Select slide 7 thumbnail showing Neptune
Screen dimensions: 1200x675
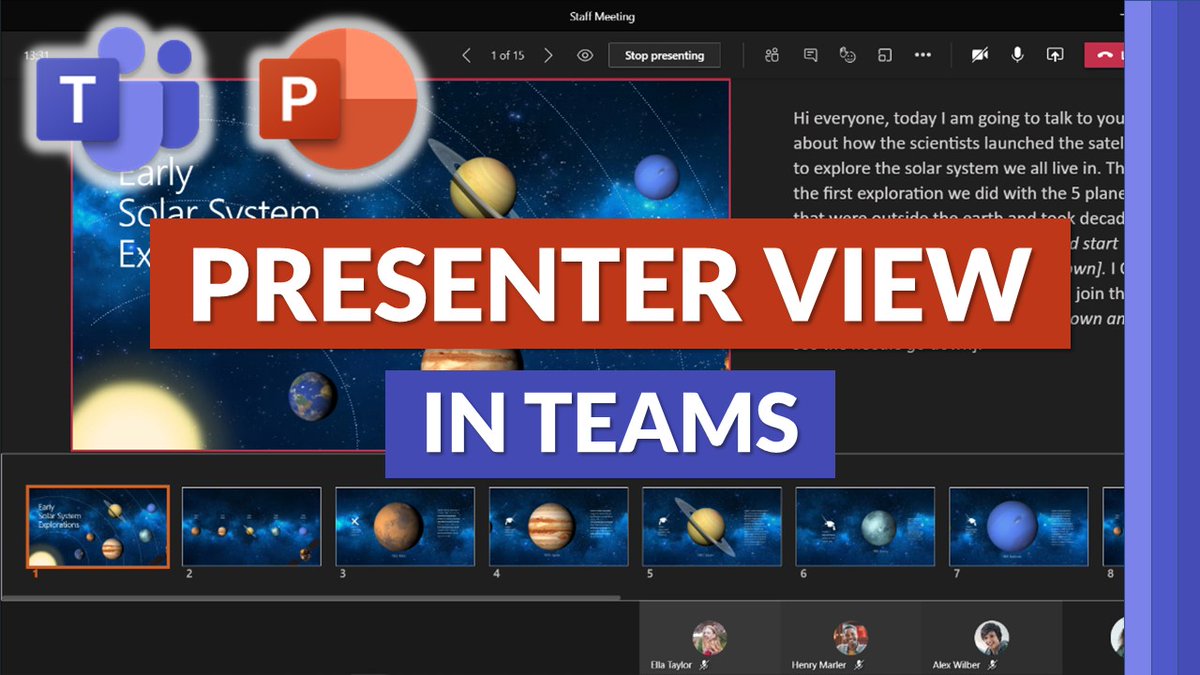coord(1019,527)
